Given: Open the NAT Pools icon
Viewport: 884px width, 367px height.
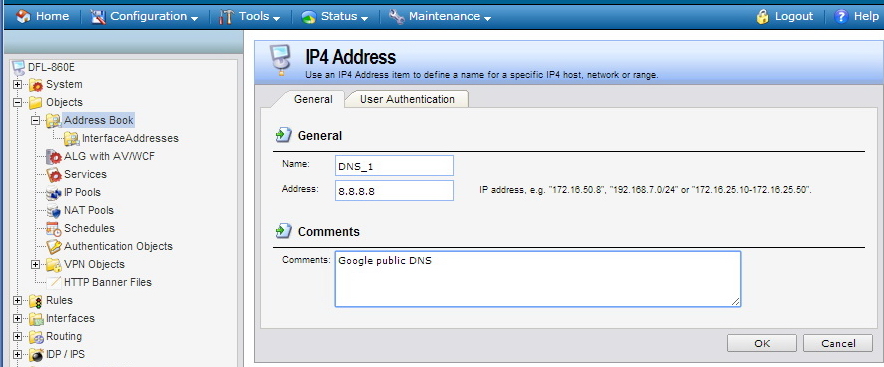Looking at the screenshot, I should tap(54, 210).
